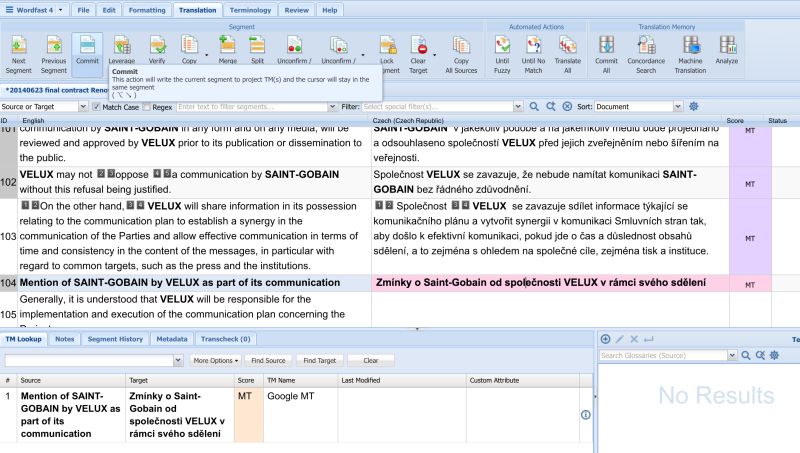Open glossary settings gear icon
Screen dimensions: 800x453
[x=774, y=356]
